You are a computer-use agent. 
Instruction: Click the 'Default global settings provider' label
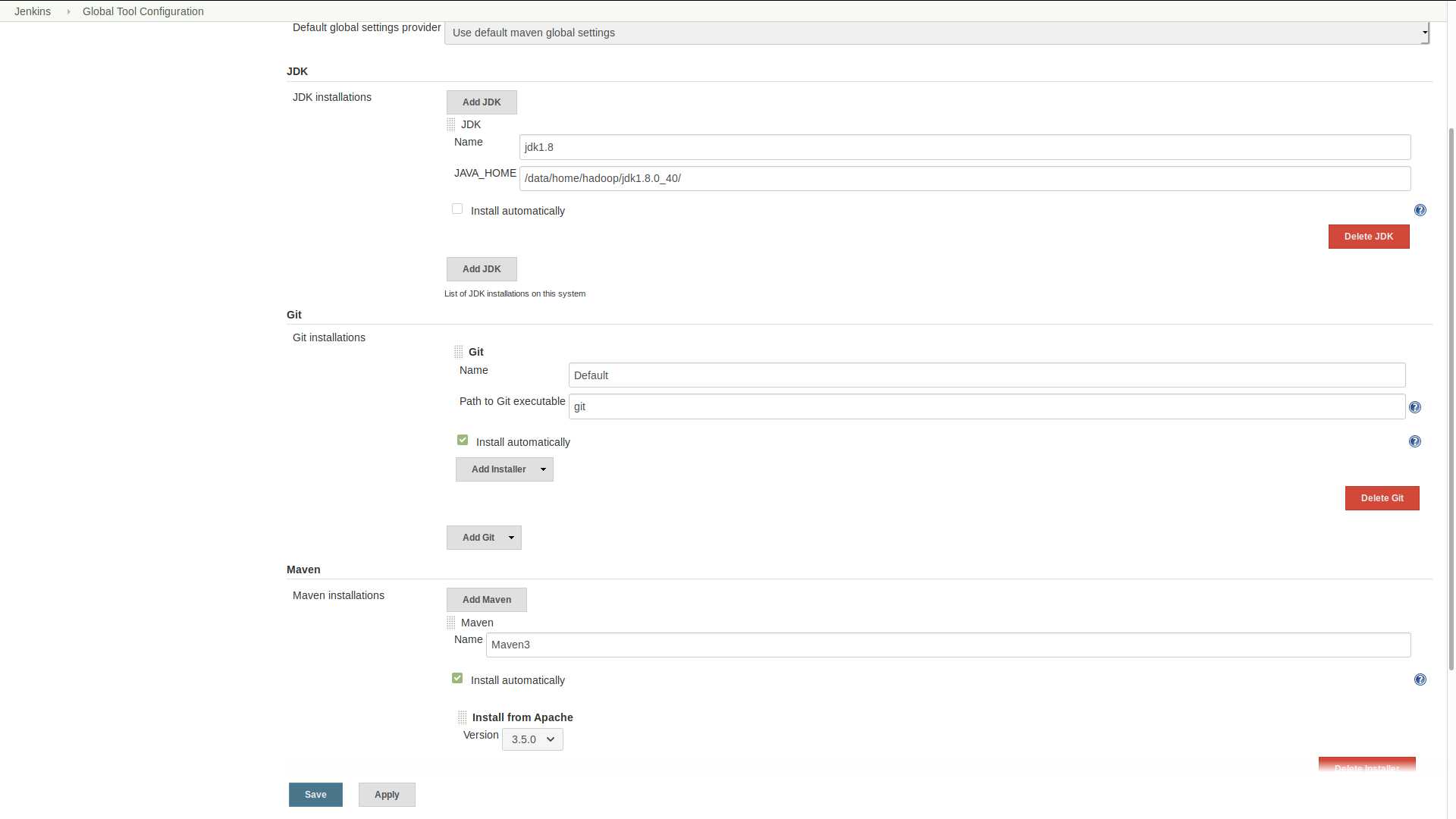point(367,27)
